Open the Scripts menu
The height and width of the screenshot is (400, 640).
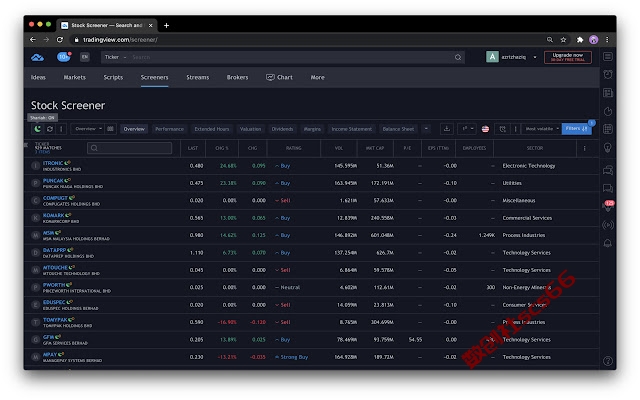click(x=113, y=77)
